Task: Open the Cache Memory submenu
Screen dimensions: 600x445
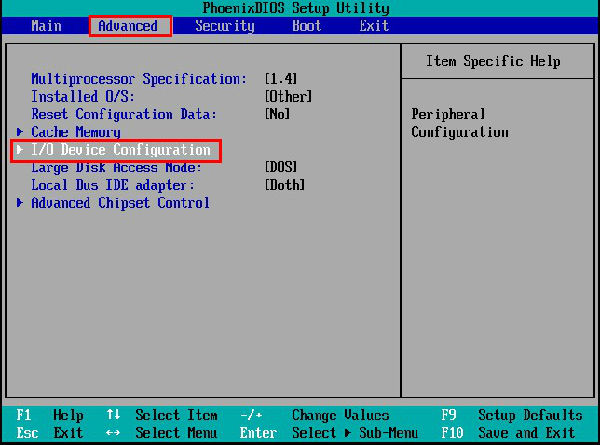Action: [x=76, y=132]
